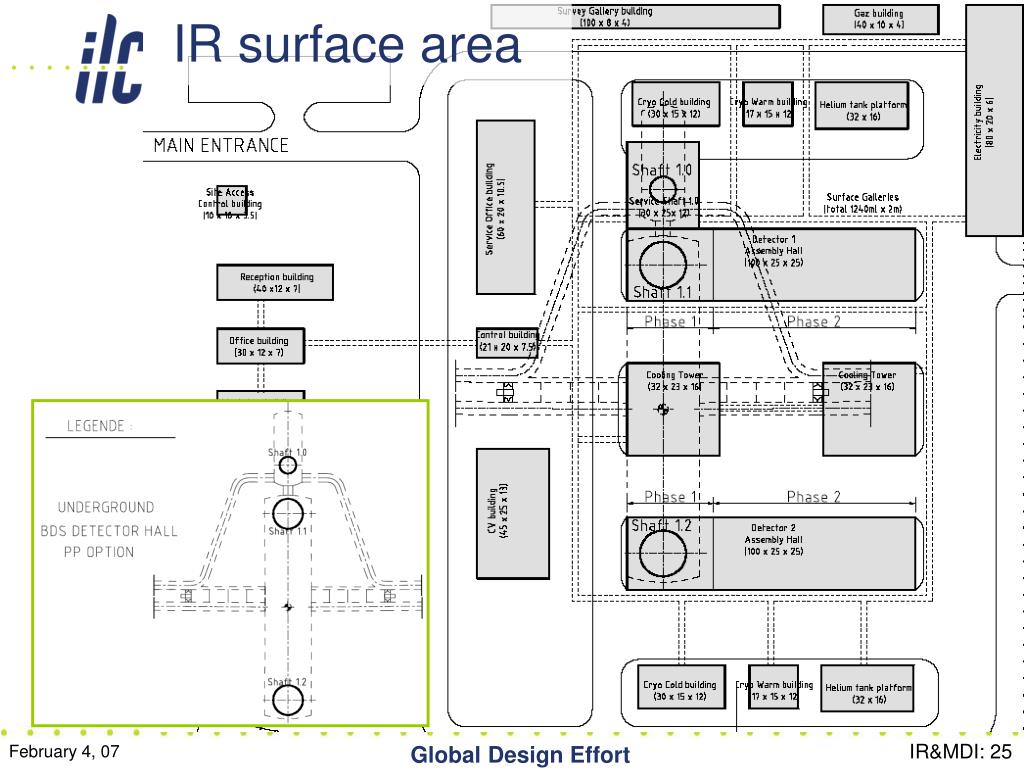Screen dimensions: 1024x768
Task: Click the "Shaft 1.1" label in the site plan
Action: (x=662, y=292)
